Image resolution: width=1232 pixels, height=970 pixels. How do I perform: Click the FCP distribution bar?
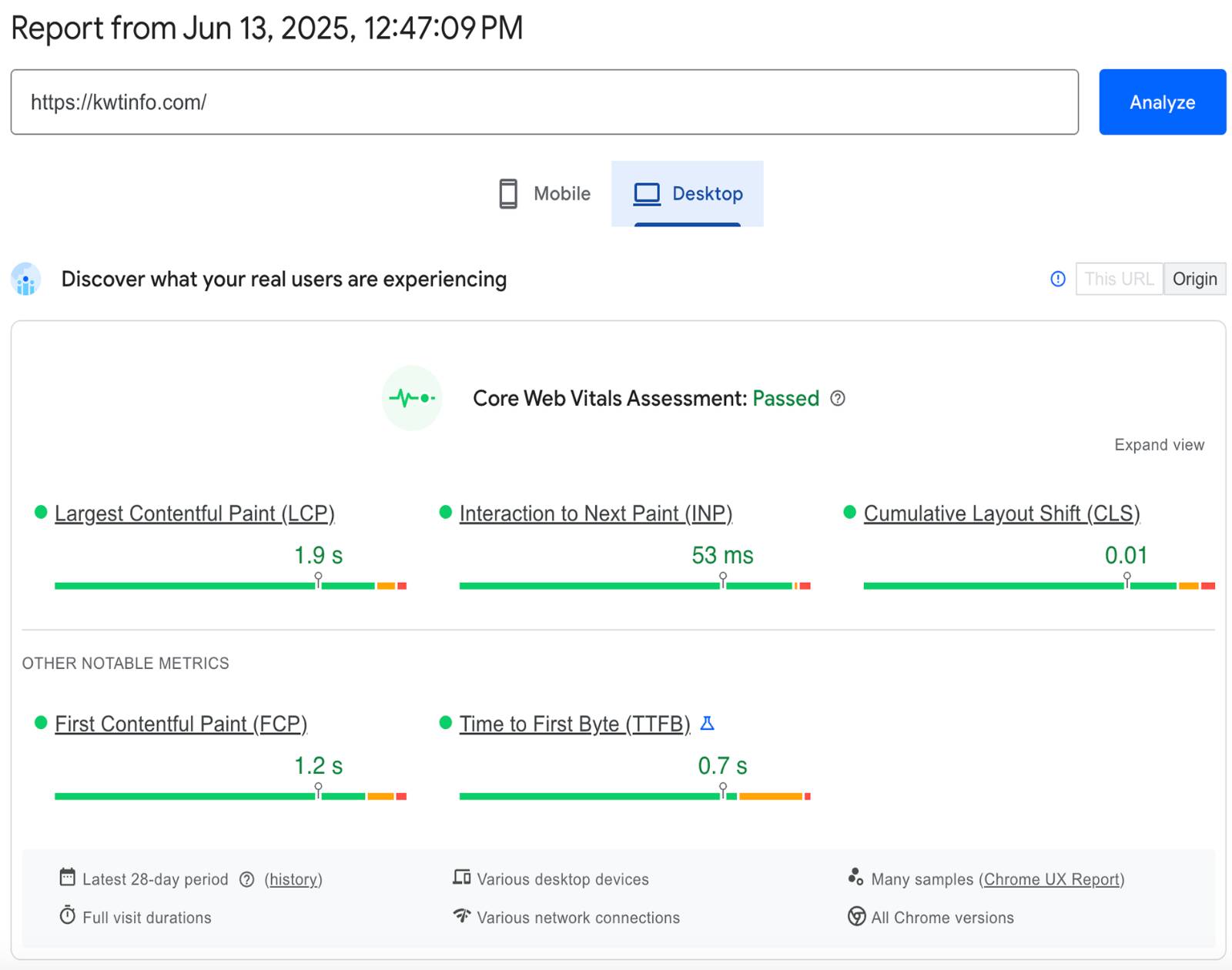[x=230, y=796]
